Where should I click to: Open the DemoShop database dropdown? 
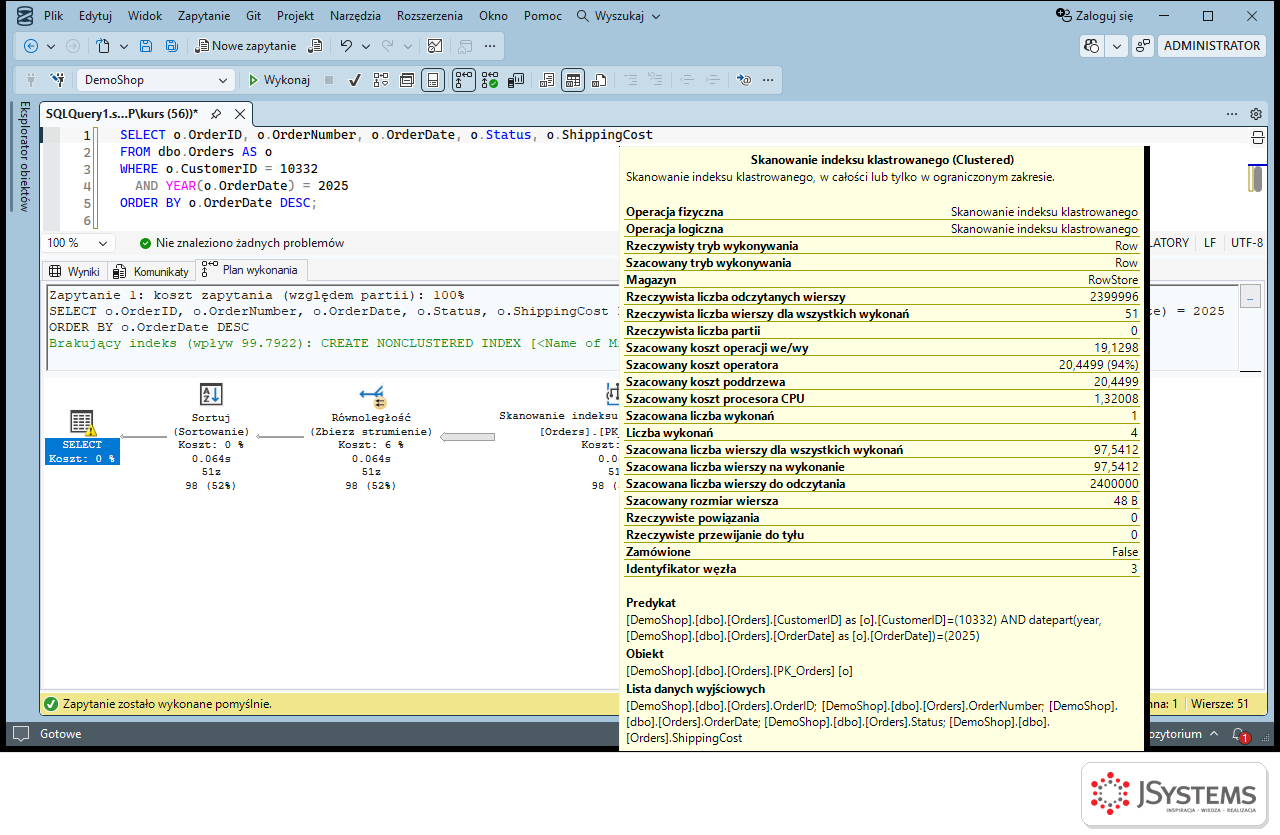[x=223, y=80]
